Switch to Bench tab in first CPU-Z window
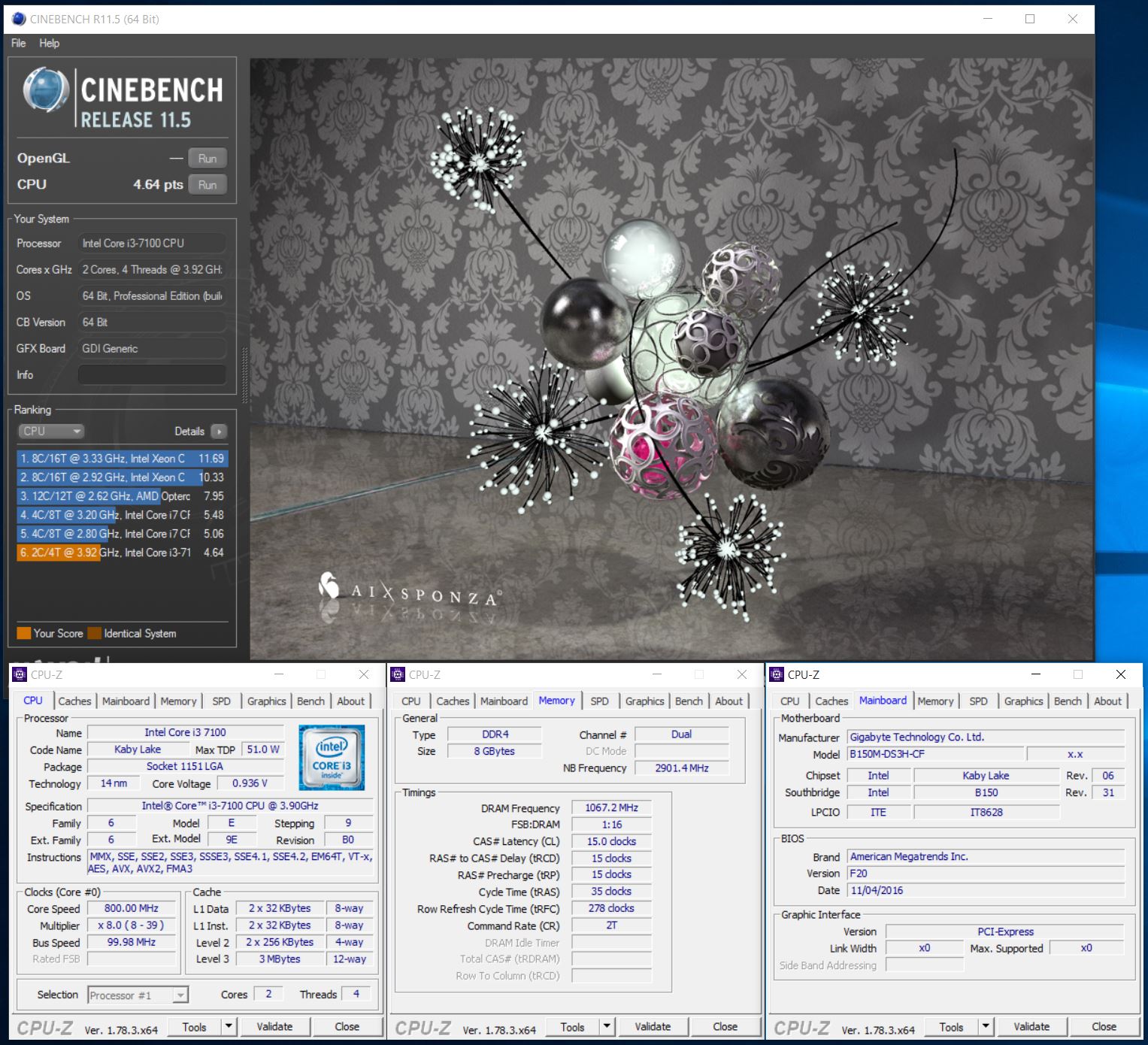 310,701
